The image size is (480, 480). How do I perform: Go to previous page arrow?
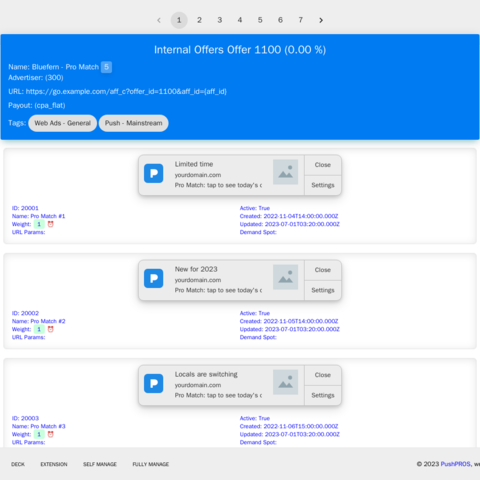159,20
